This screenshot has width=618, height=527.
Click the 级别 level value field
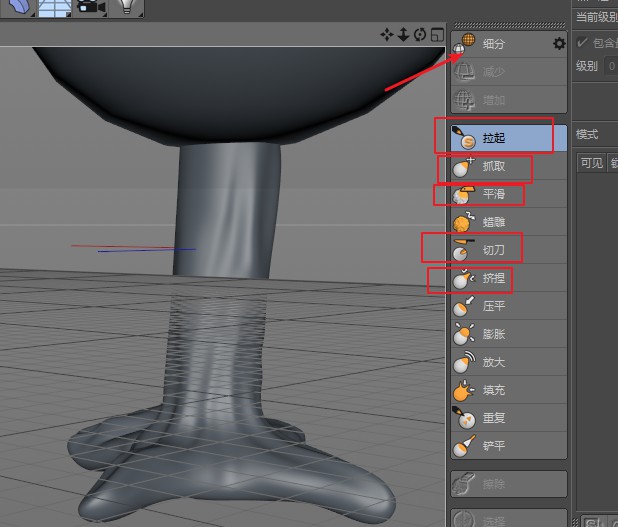point(611,66)
